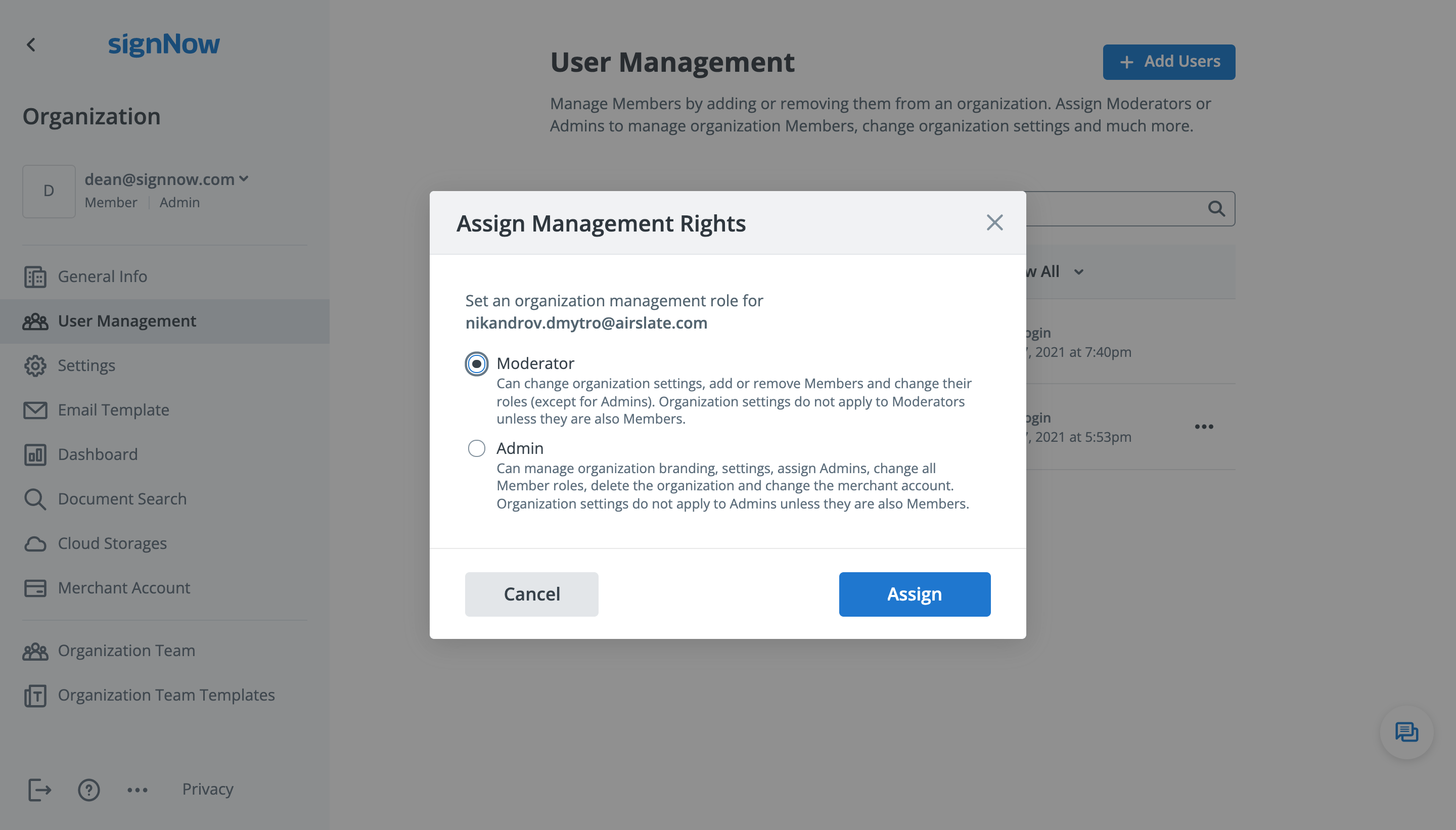1456x830 pixels.
Task: Select the Admin radio option
Action: pos(477,448)
